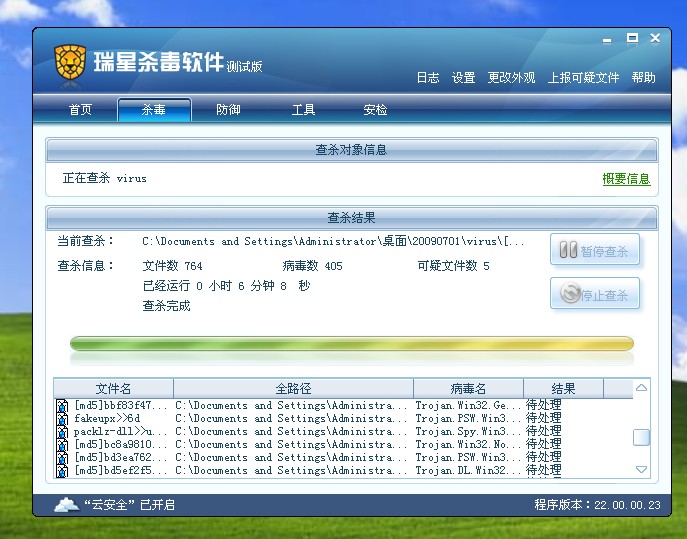
Task: Click the 程序版本 22.00.00.23 text
Action: (597, 505)
